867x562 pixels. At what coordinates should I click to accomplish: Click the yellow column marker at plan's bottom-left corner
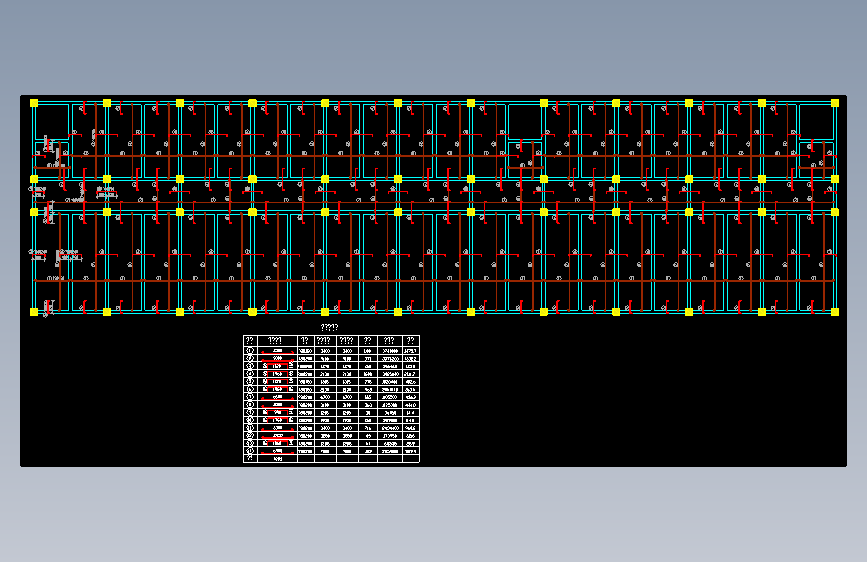click(34, 312)
